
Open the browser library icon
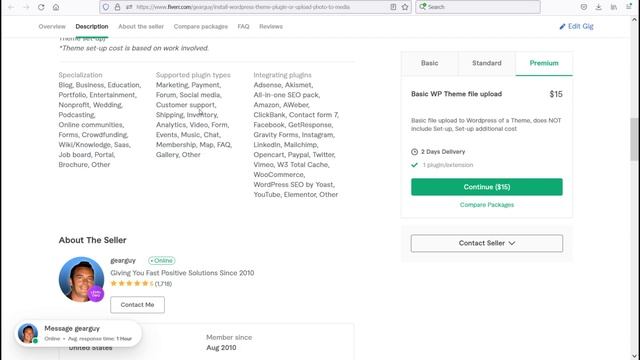(x=613, y=7)
